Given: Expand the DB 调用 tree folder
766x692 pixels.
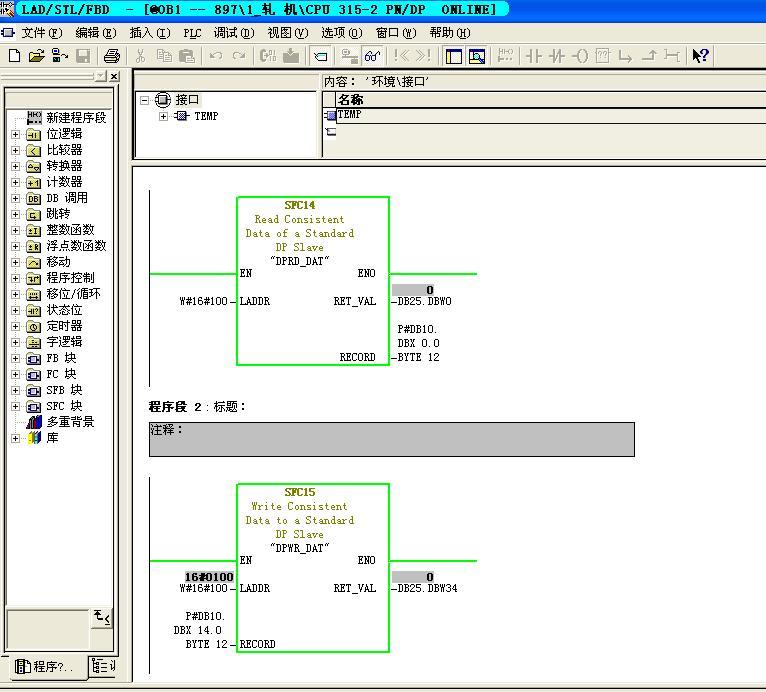Looking at the screenshot, I should (x=16, y=199).
